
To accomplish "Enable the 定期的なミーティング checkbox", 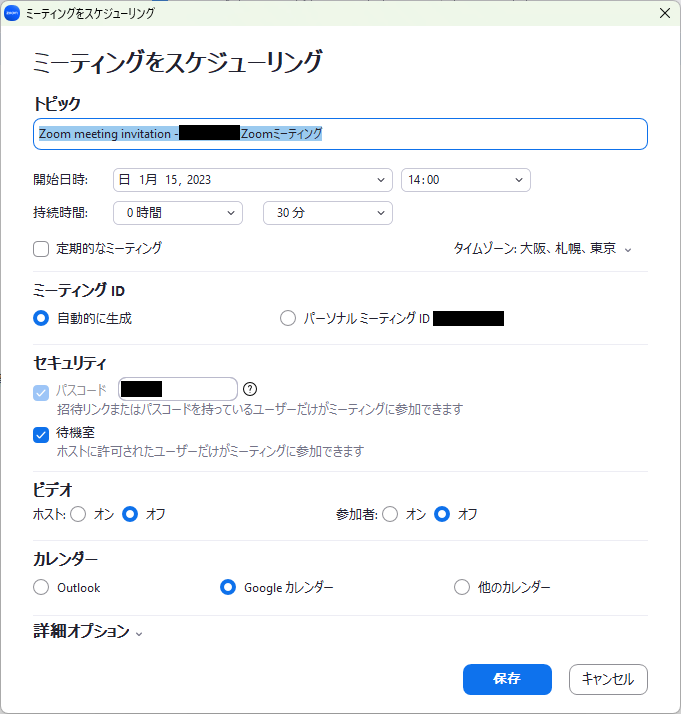I will (x=41, y=249).
